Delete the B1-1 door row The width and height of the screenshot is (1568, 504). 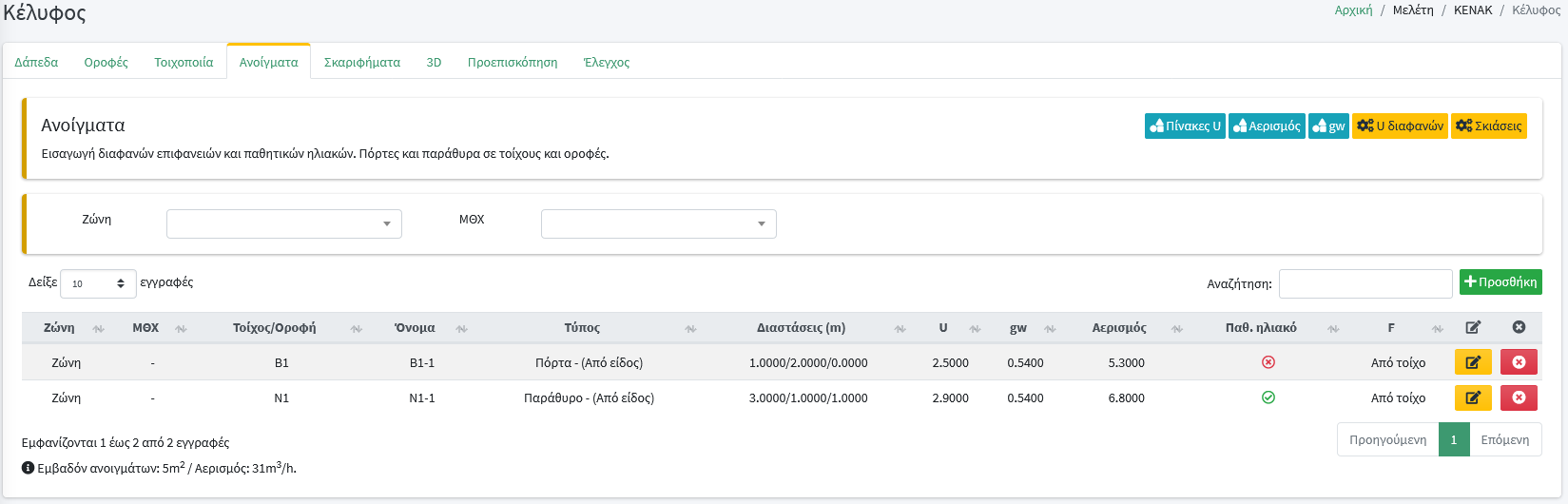point(1519,362)
